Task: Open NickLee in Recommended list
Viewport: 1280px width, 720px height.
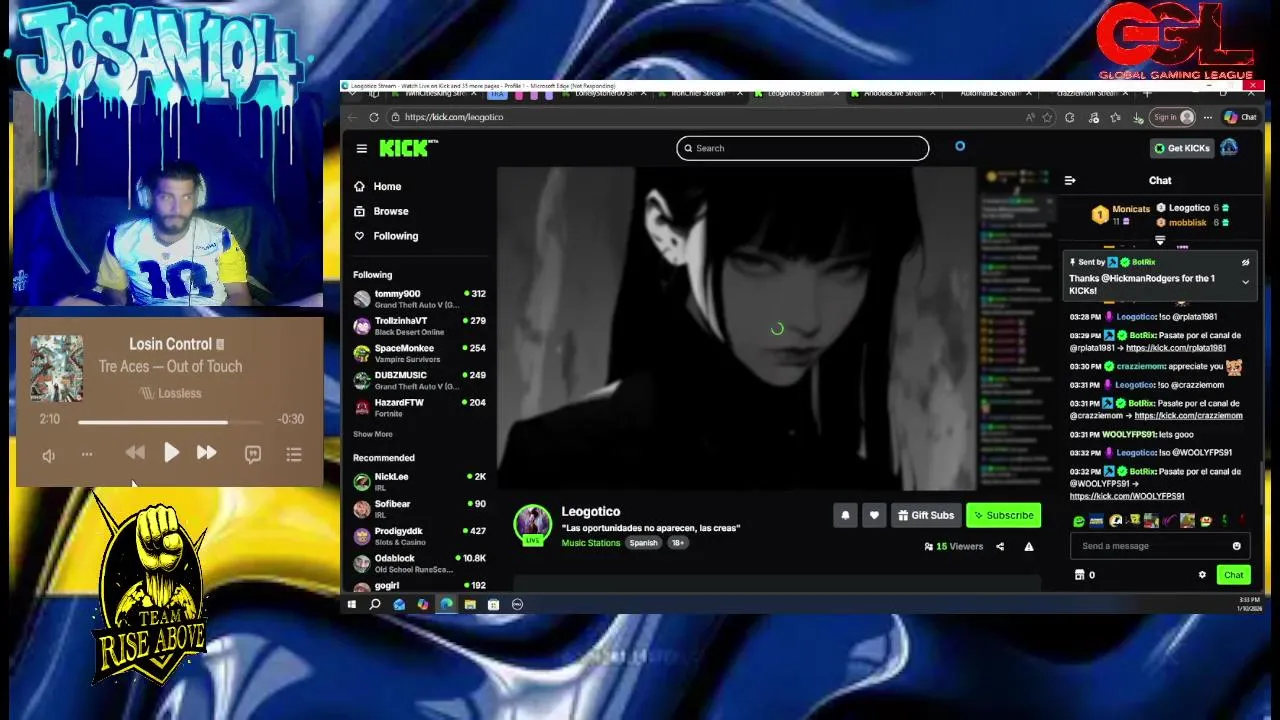Action: (420, 481)
